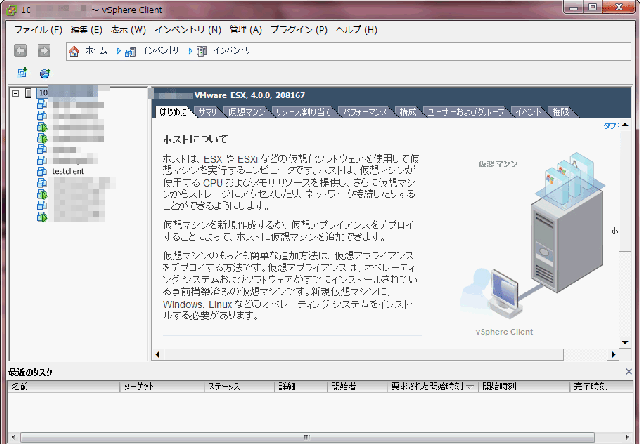Switch to the パフォーマンス tab

(x=364, y=112)
